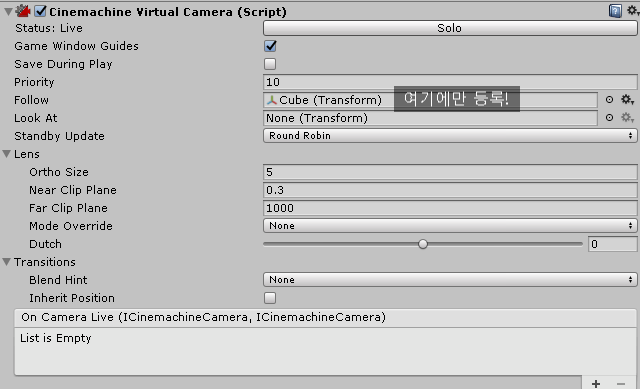Image resolution: width=640 pixels, height=389 pixels.
Task: Toggle Game Window Guides checkbox
Action: tap(270, 46)
